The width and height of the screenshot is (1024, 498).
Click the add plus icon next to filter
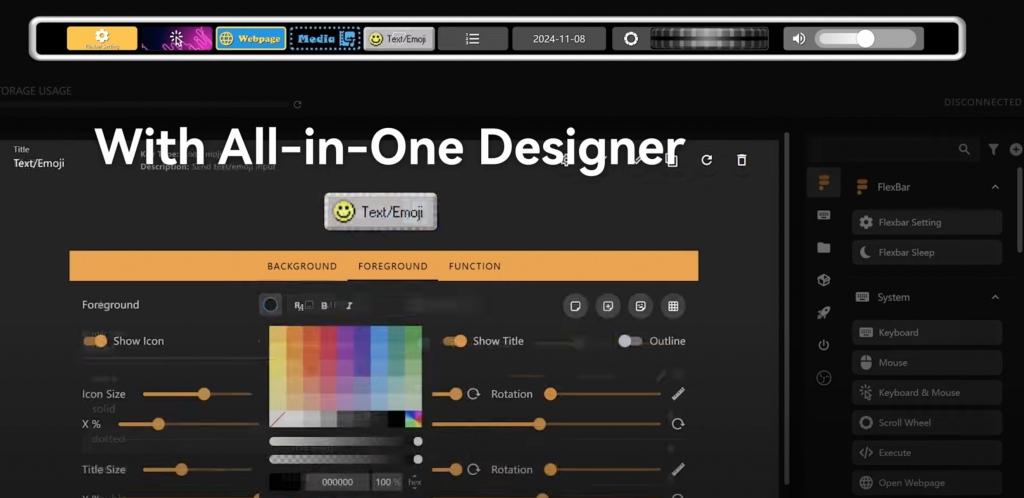[1016, 149]
